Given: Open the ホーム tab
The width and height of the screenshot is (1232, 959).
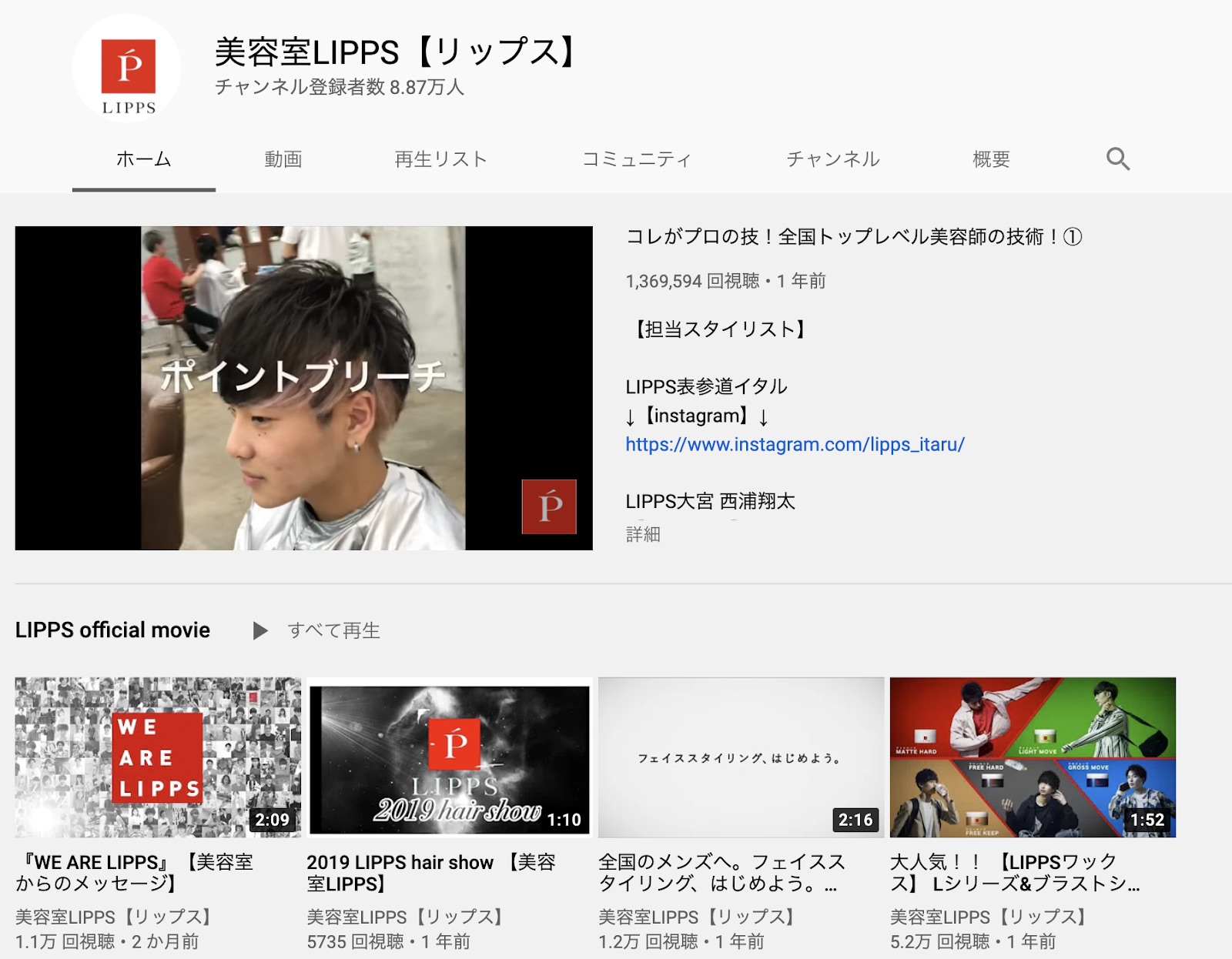Looking at the screenshot, I should (x=143, y=159).
